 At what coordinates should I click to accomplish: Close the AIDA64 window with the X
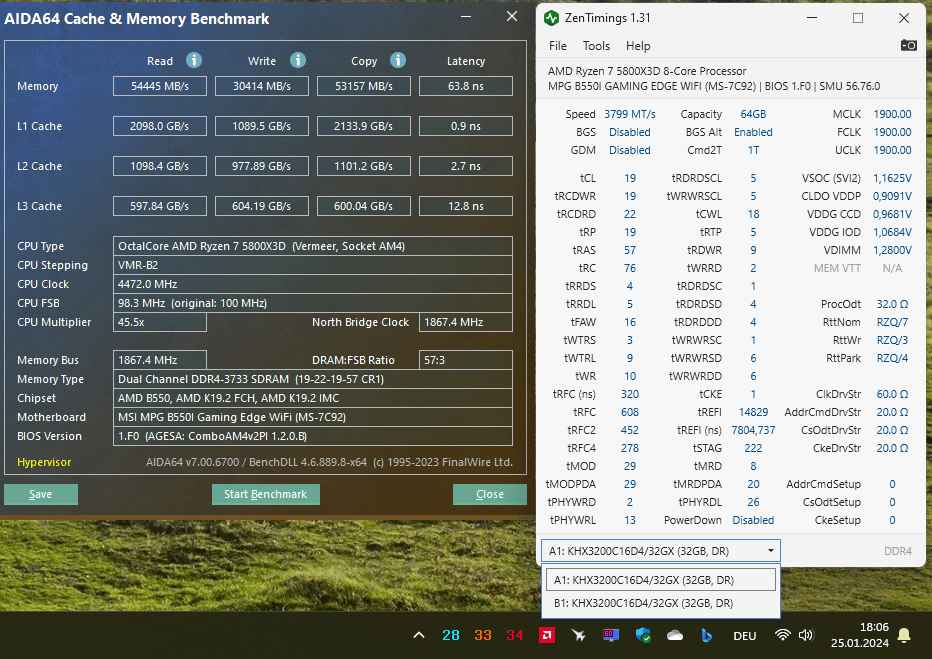point(512,17)
